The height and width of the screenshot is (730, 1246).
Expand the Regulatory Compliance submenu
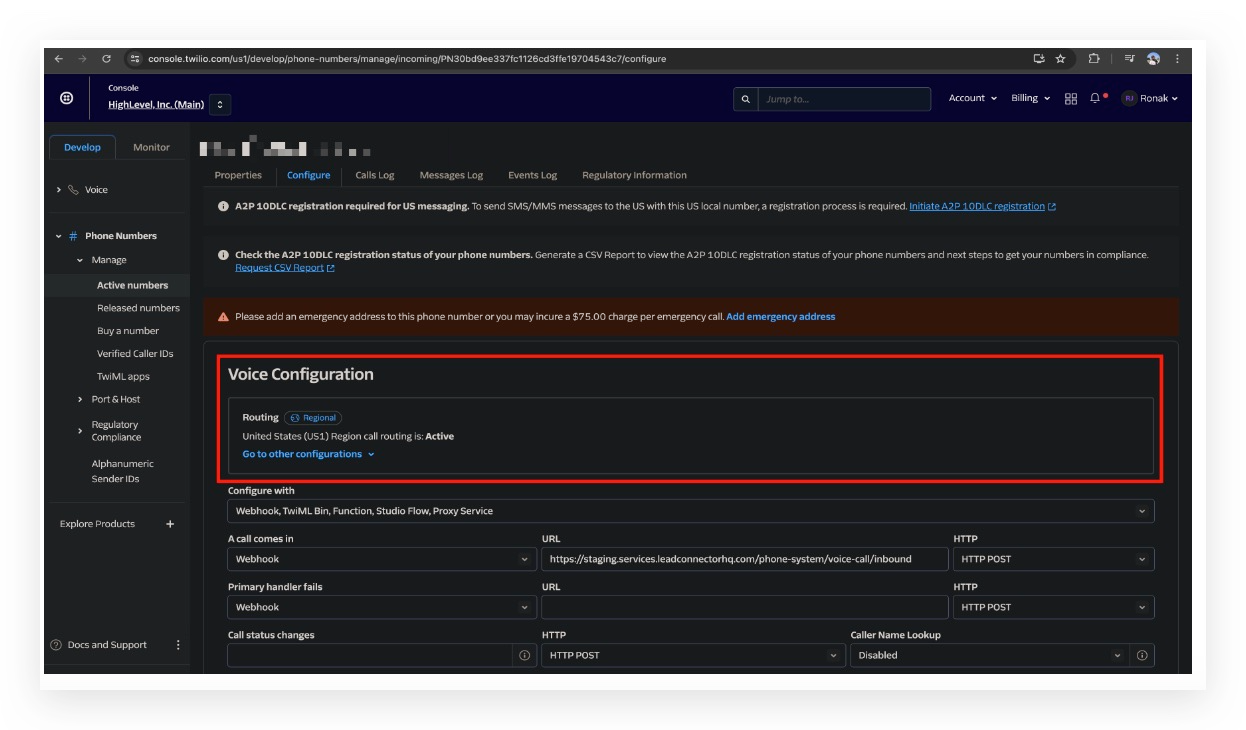(80, 431)
